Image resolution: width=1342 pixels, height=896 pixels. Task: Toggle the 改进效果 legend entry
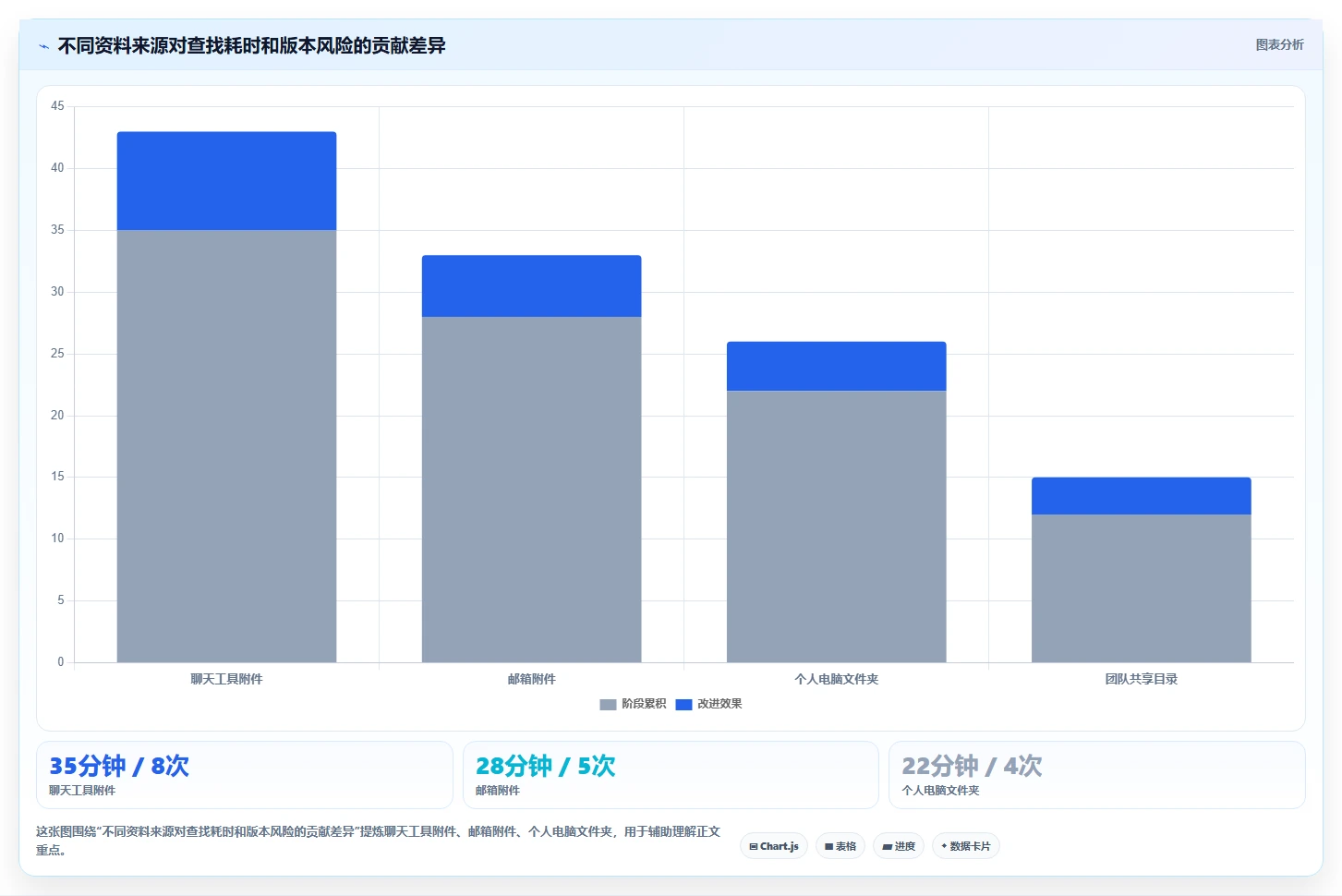tap(708, 704)
